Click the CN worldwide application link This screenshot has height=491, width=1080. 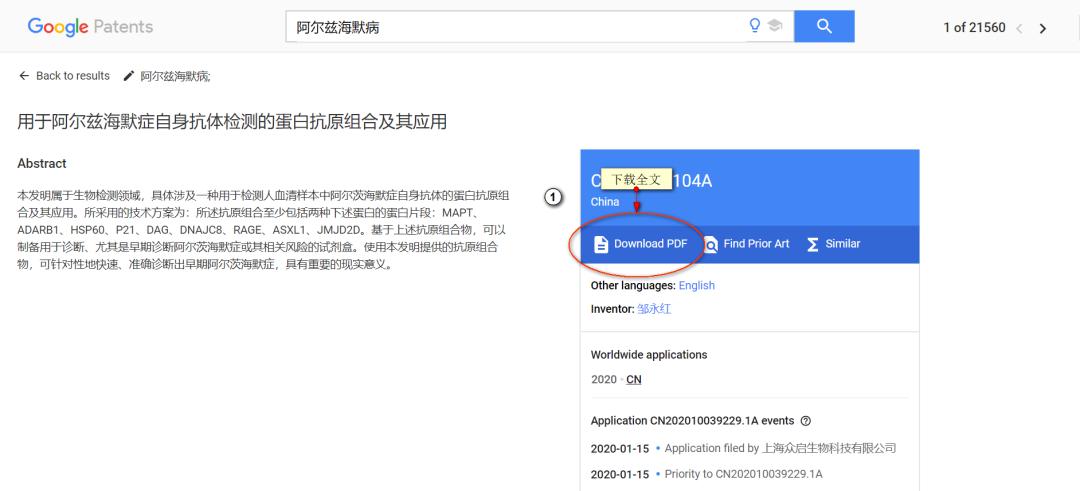tap(634, 379)
